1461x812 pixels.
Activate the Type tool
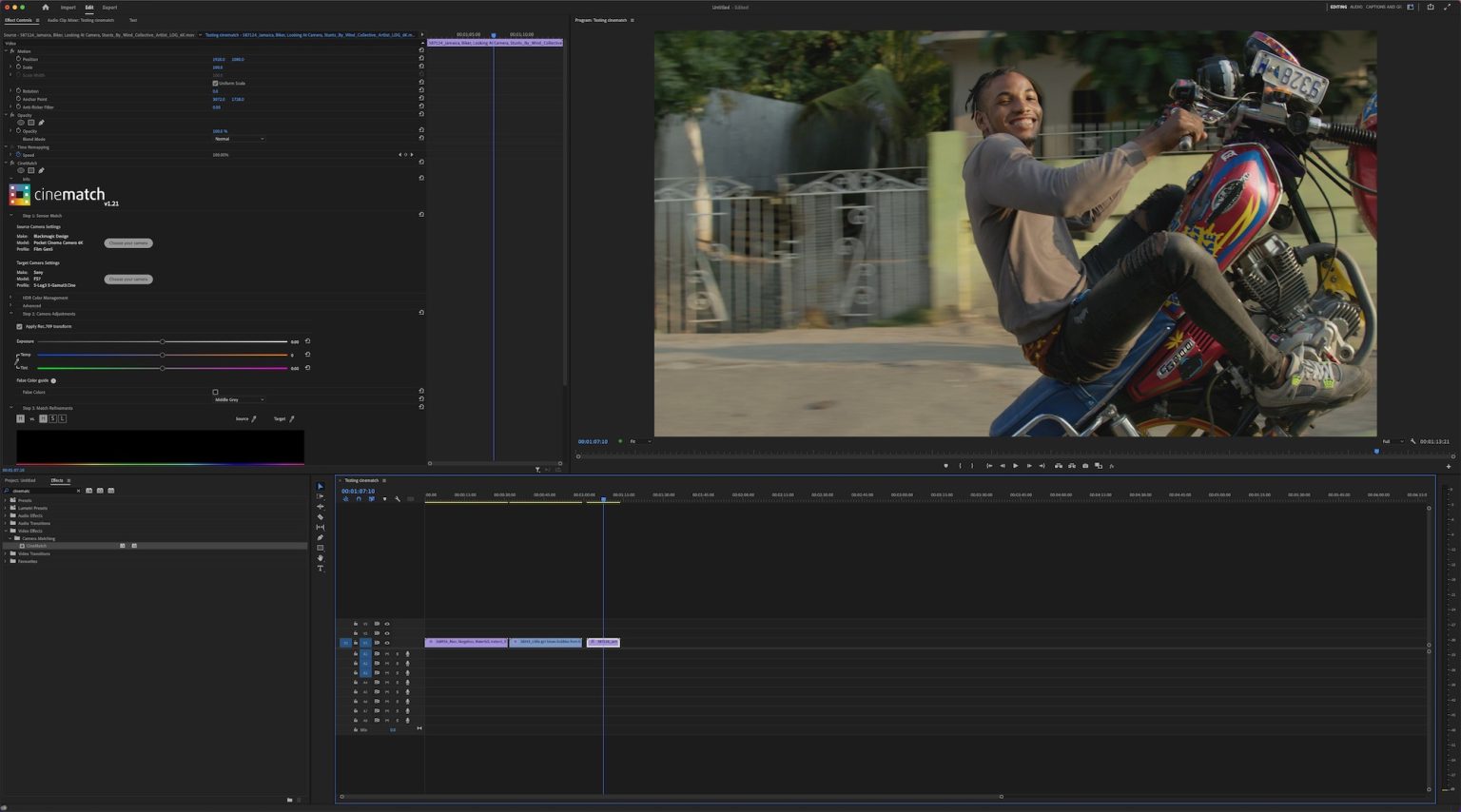[x=320, y=569]
